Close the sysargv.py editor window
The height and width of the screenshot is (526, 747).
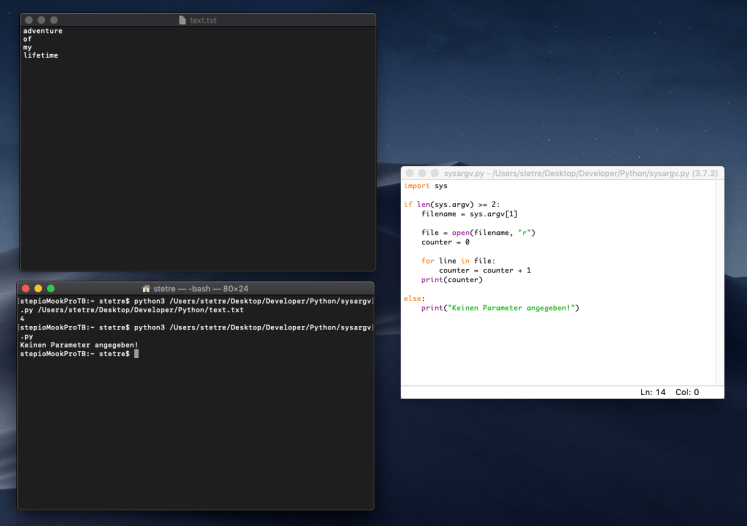click(410, 174)
